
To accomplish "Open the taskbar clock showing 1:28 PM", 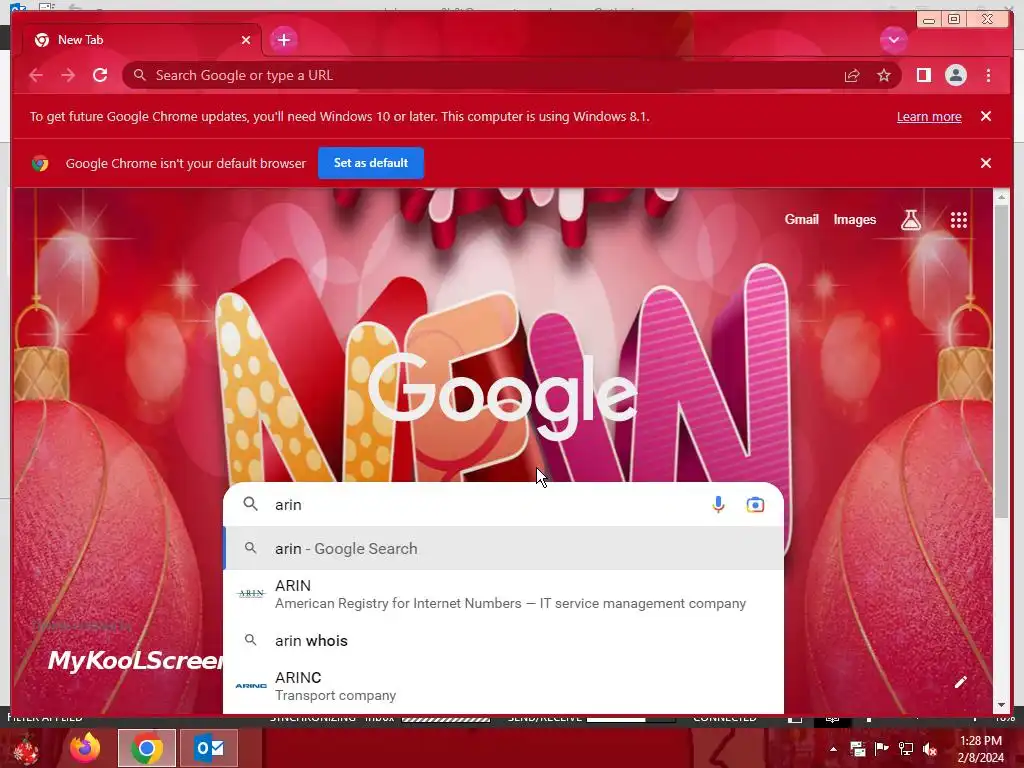I will coord(981,749).
